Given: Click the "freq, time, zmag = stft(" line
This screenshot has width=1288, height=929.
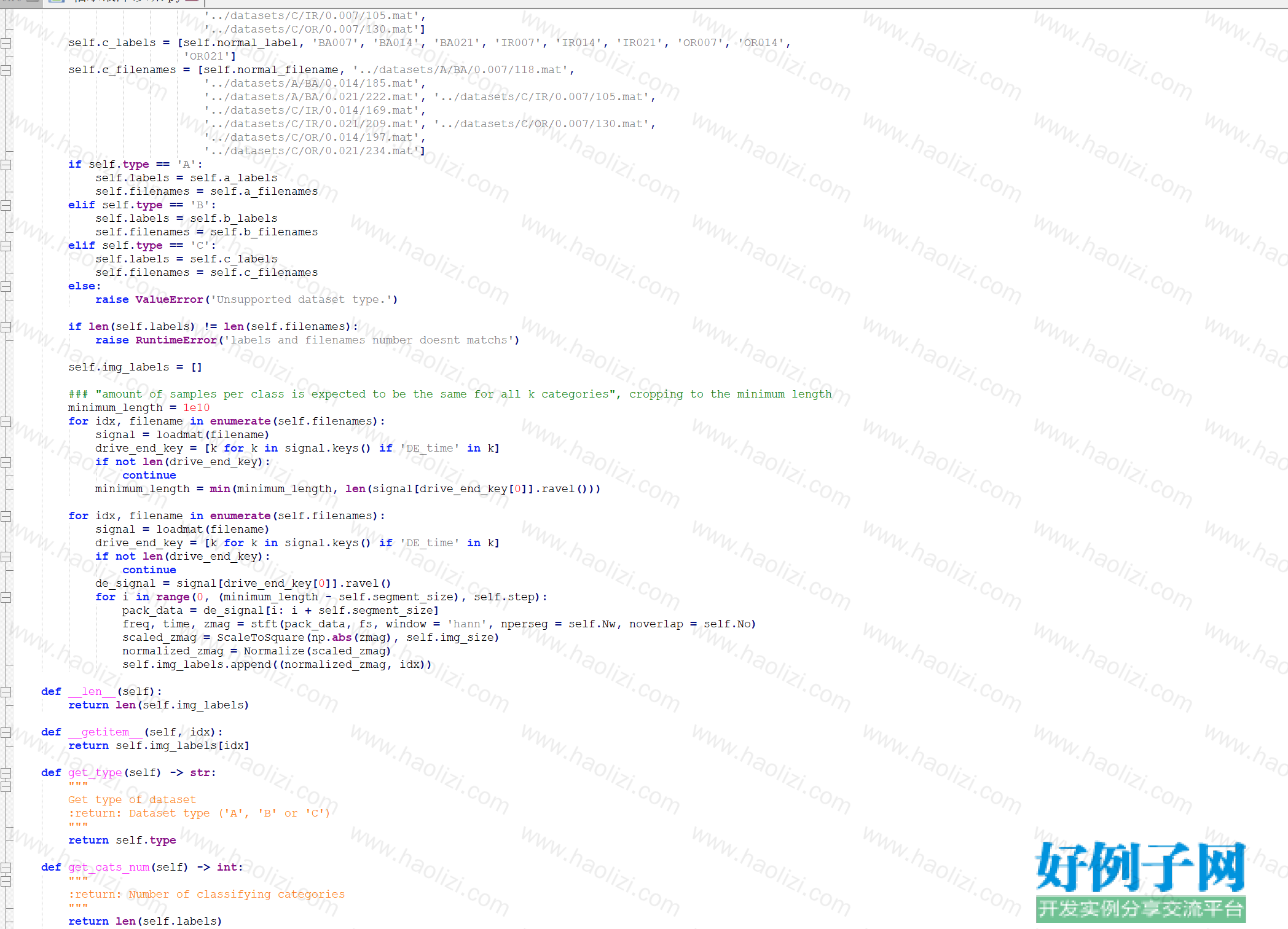Looking at the screenshot, I should tap(439, 624).
